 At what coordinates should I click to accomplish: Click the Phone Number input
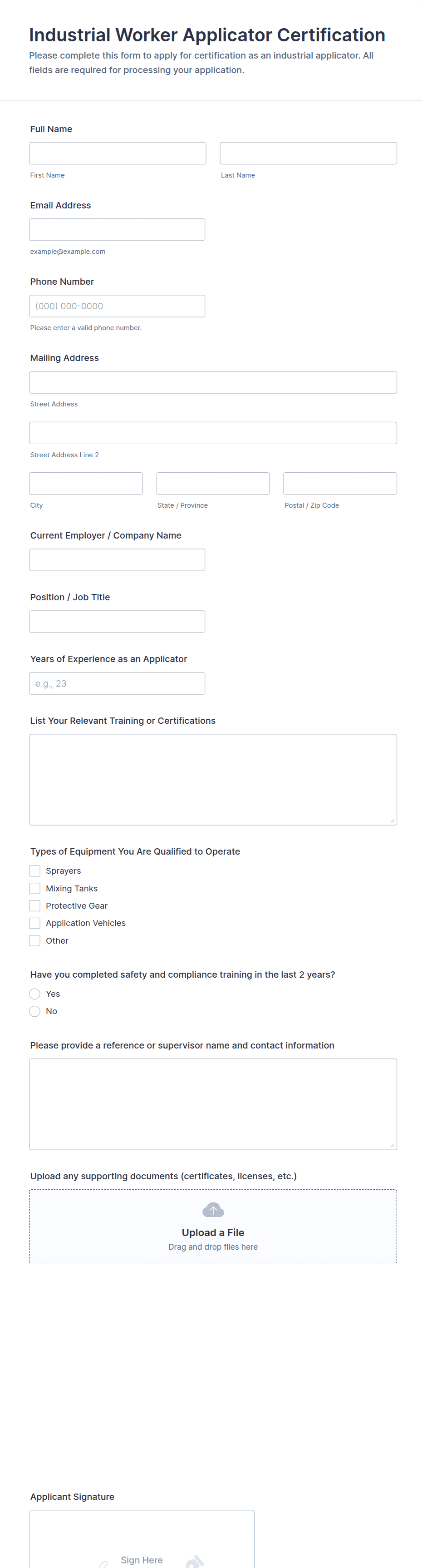point(117,306)
